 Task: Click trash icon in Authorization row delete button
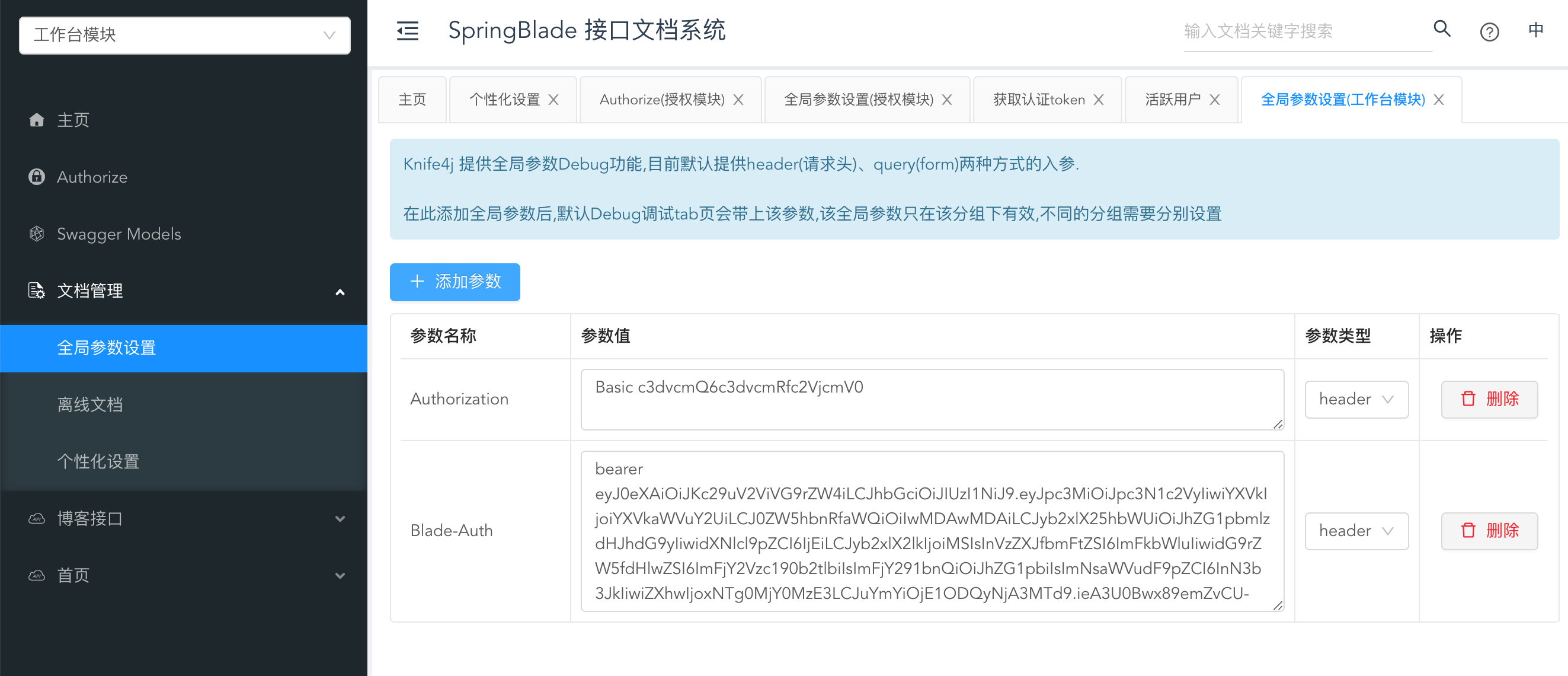click(x=1468, y=399)
